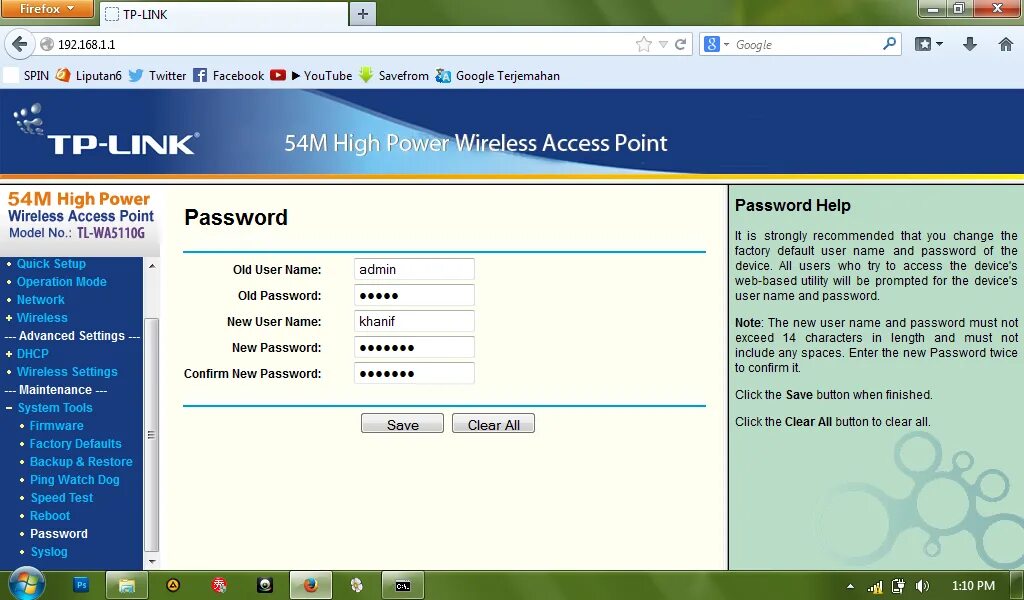This screenshot has width=1024, height=600.
Task: Open the address bar history dropdown arrow
Action: pyautogui.click(x=663, y=44)
